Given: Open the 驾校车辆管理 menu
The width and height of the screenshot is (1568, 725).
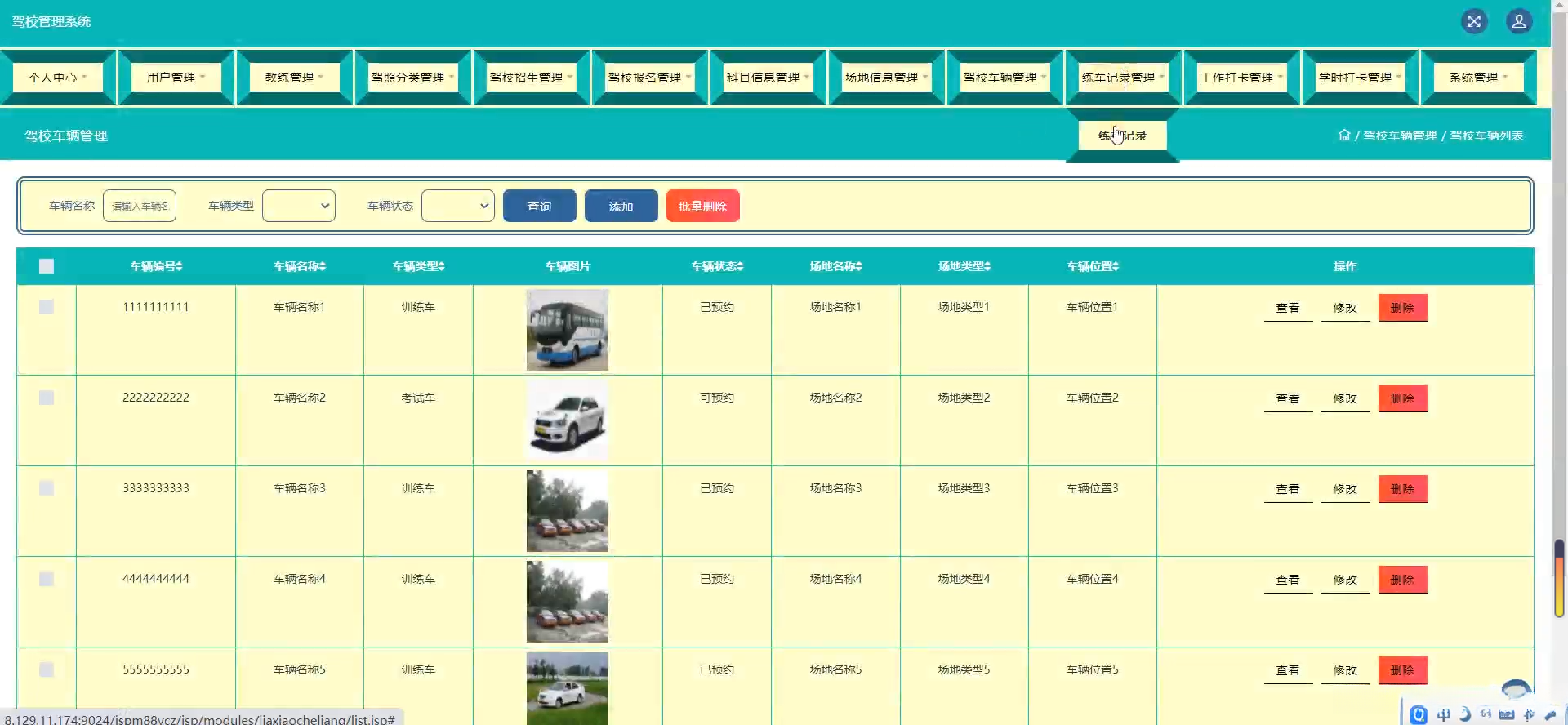Looking at the screenshot, I should [1005, 78].
